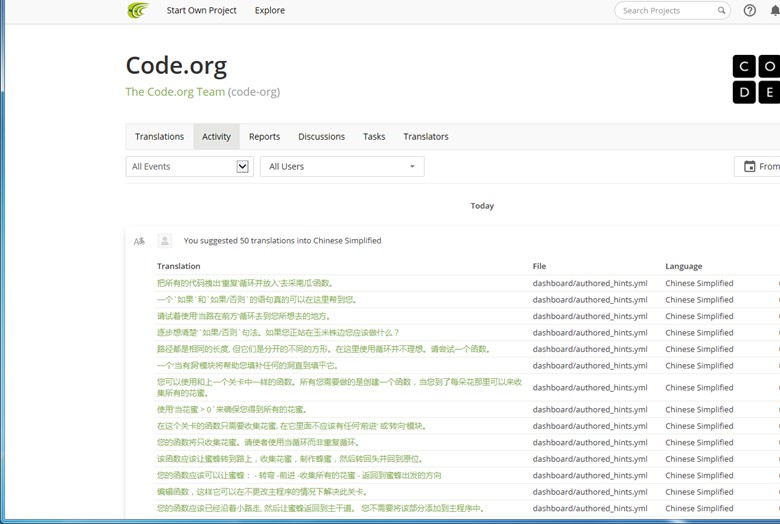Switch to the Translators tab

pyautogui.click(x=426, y=136)
